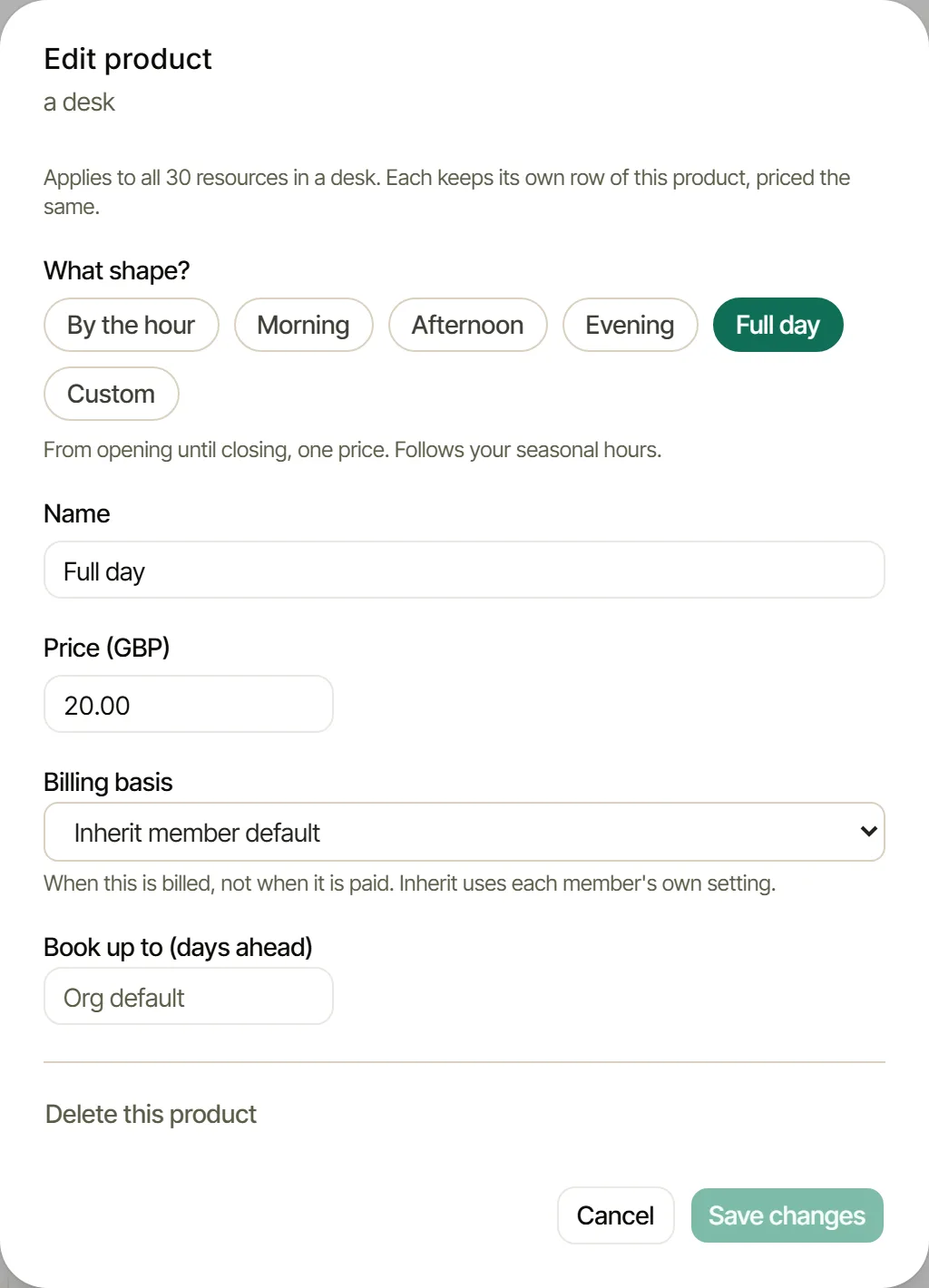Click the What shape? label
The height and width of the screenshot is (1288, 929).
coord(117,270)
